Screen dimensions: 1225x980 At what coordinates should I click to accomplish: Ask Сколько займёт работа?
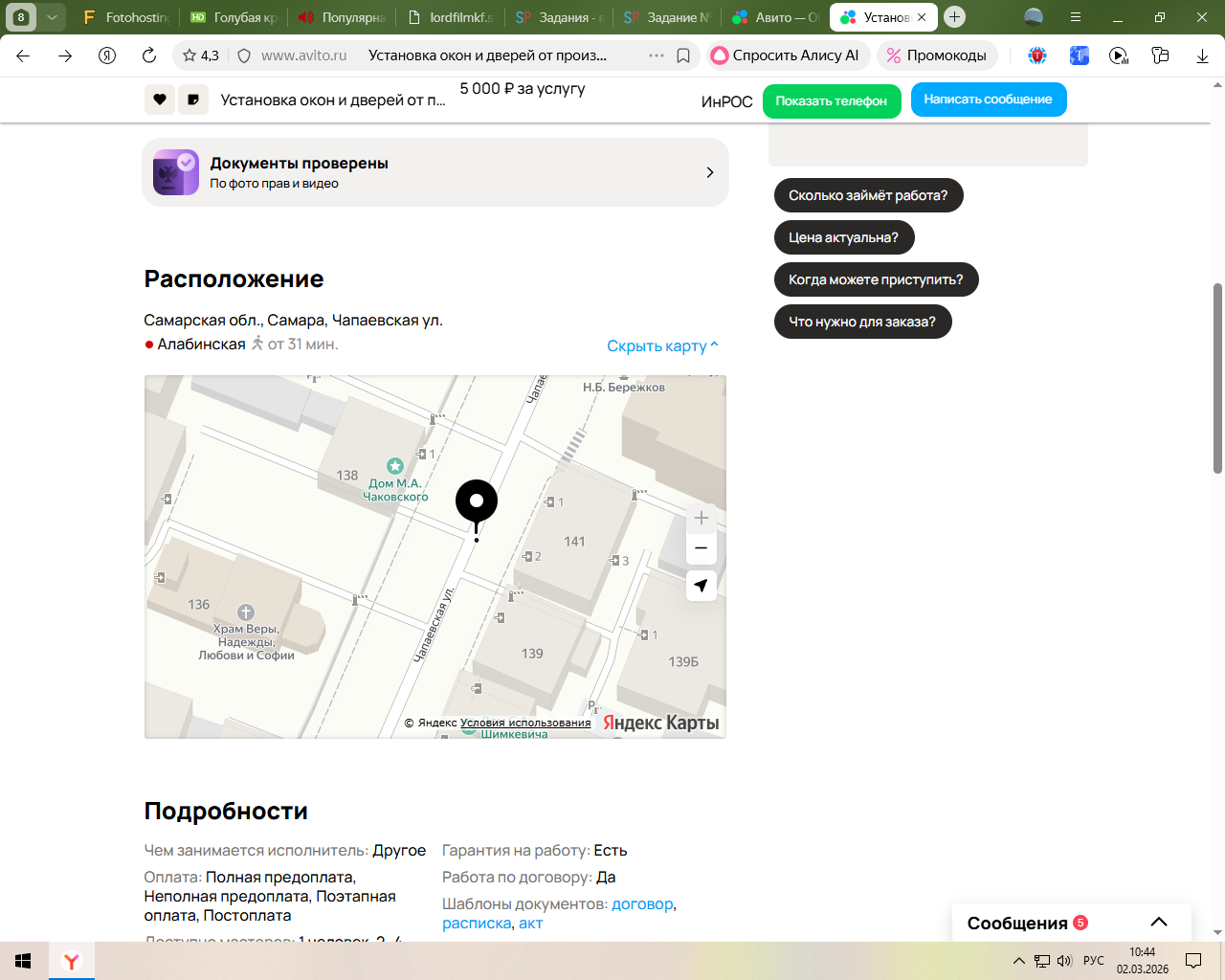868,195
